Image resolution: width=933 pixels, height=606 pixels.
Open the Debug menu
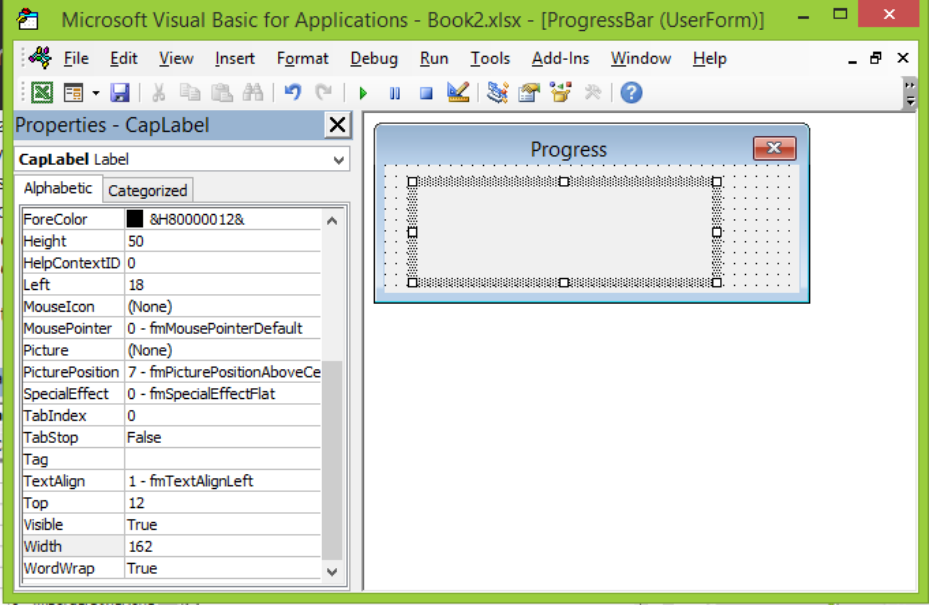(x=374, y=59)
